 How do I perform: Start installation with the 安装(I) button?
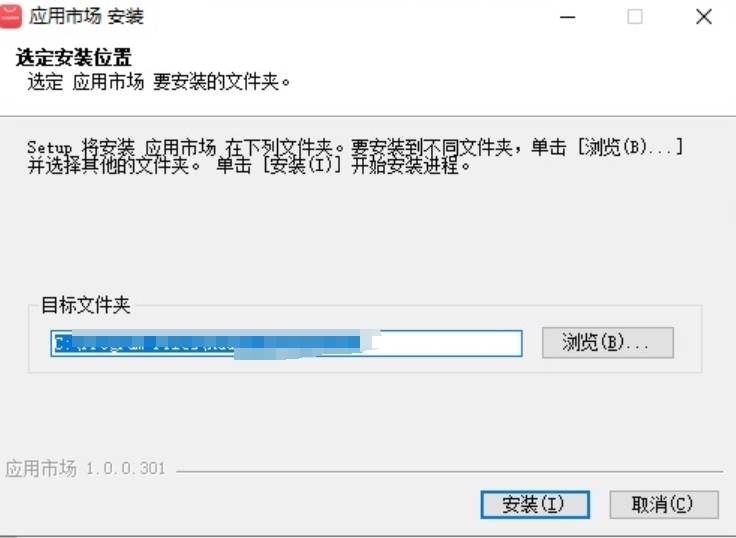535,505
